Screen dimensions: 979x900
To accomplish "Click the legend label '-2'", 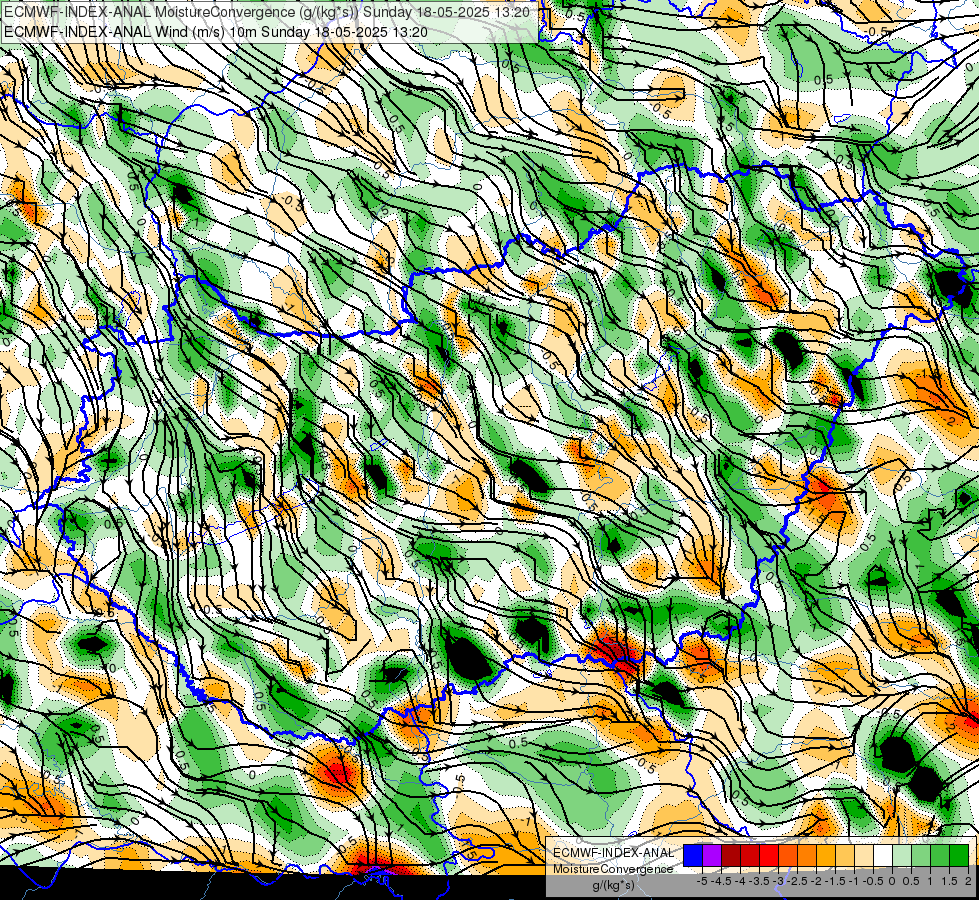I will [816, 881].
